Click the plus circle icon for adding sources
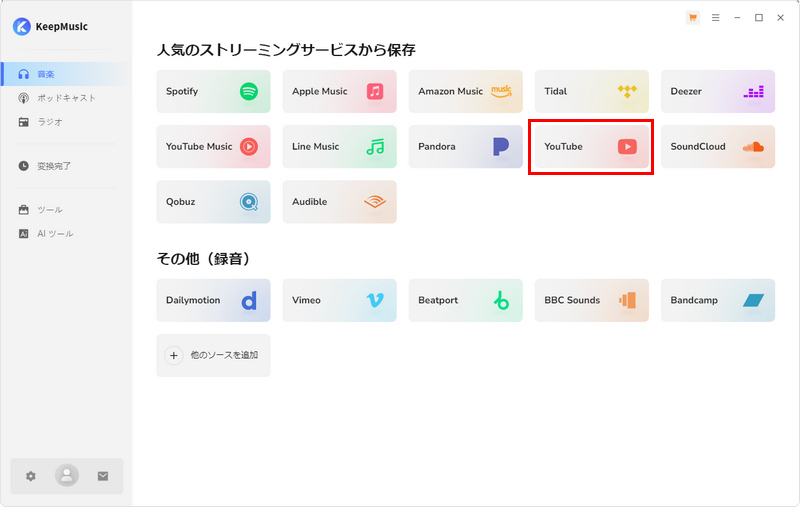The height and width of the screenshot is (507, 800). pos(174,356)
